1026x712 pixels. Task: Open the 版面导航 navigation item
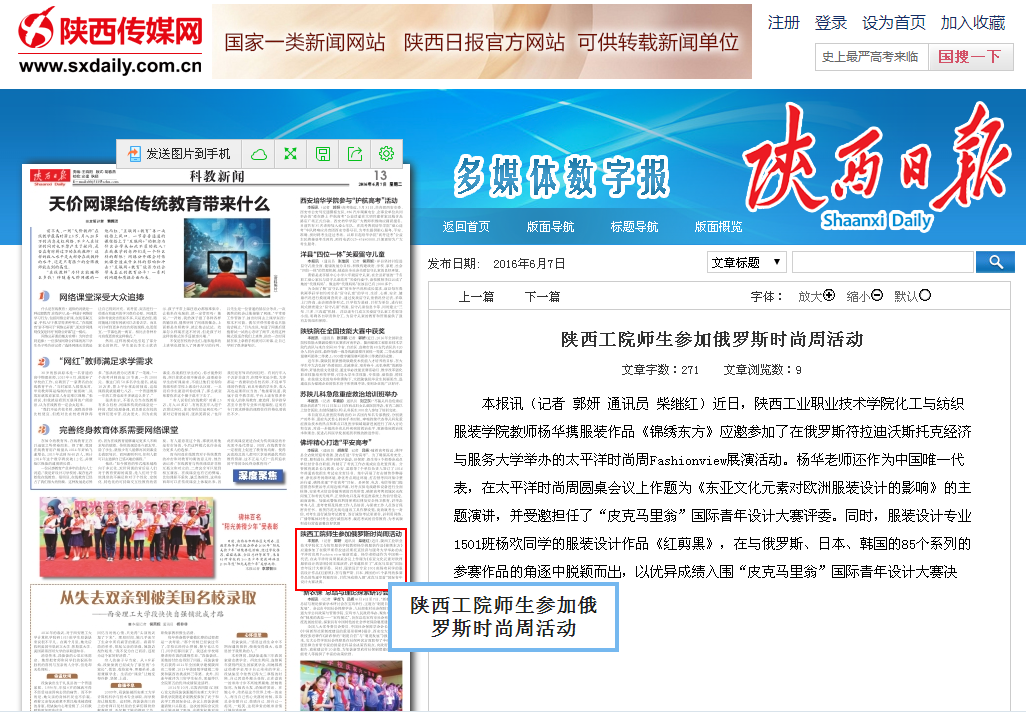(x=550, y=226)
